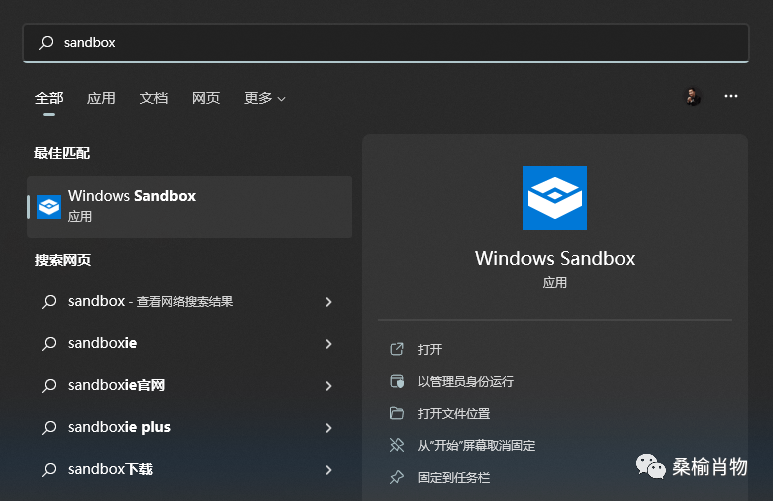Click the magnifier icon in search box

coord(46,42)
